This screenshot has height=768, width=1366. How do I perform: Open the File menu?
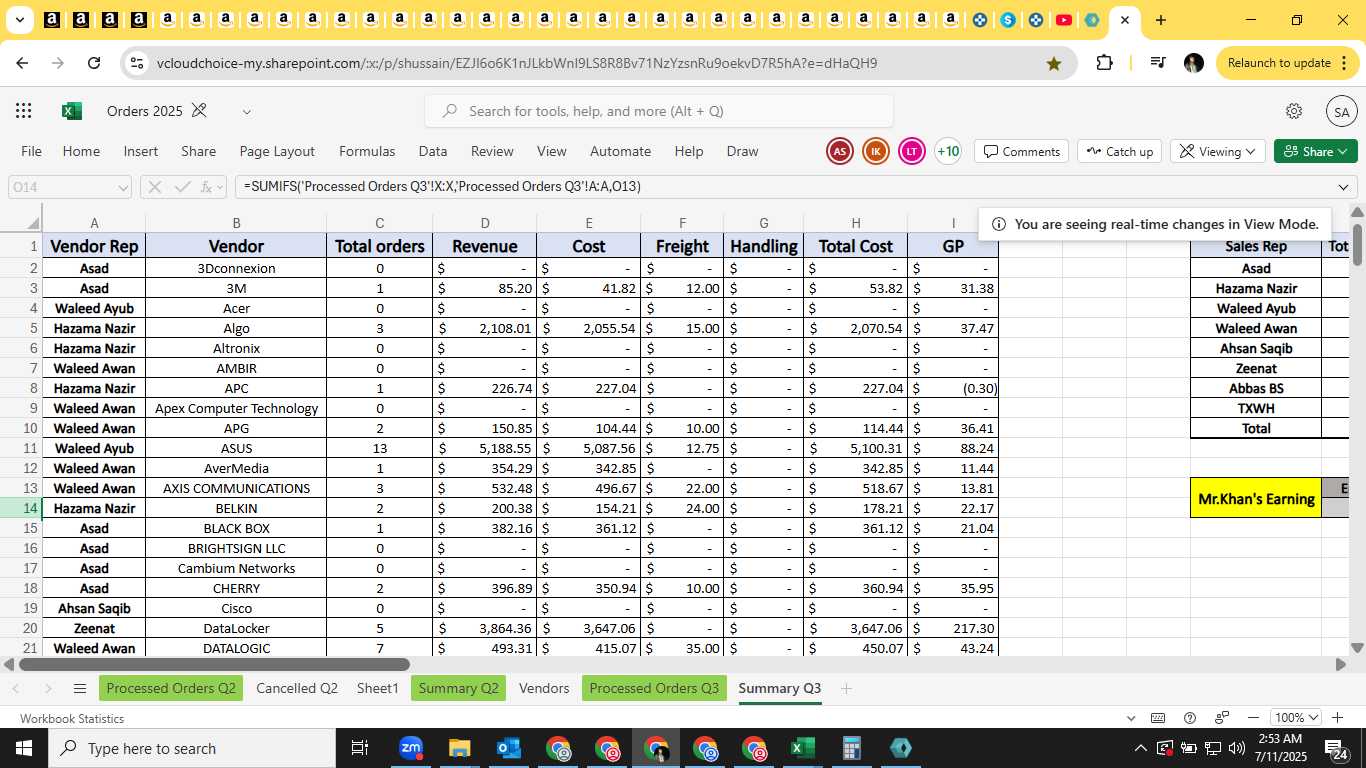(x=31, y=151)
